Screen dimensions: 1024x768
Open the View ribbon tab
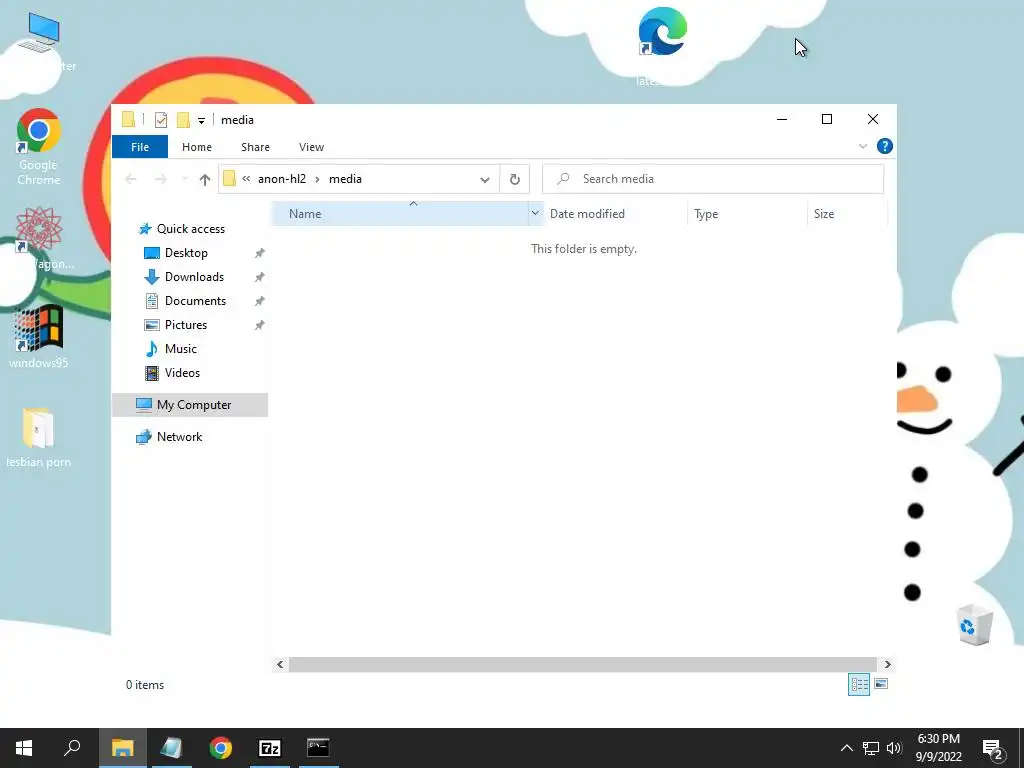pos(312,147)
